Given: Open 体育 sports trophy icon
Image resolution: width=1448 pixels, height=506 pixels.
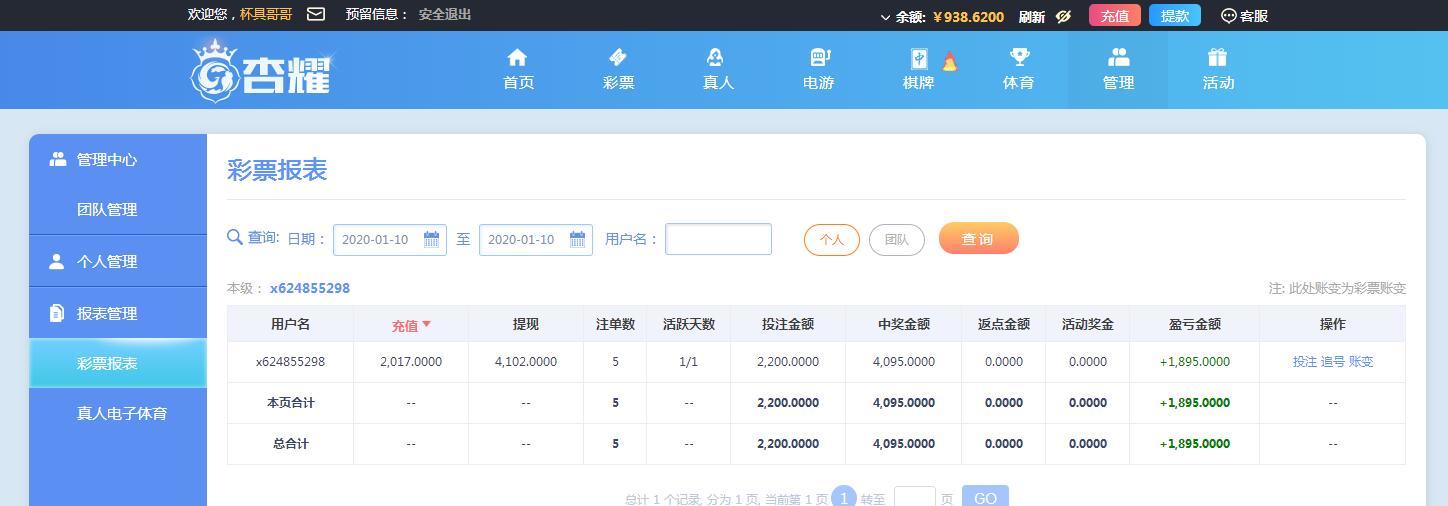Looking at the screenshot, I should pyautogui.click(x=1019, y=57).
